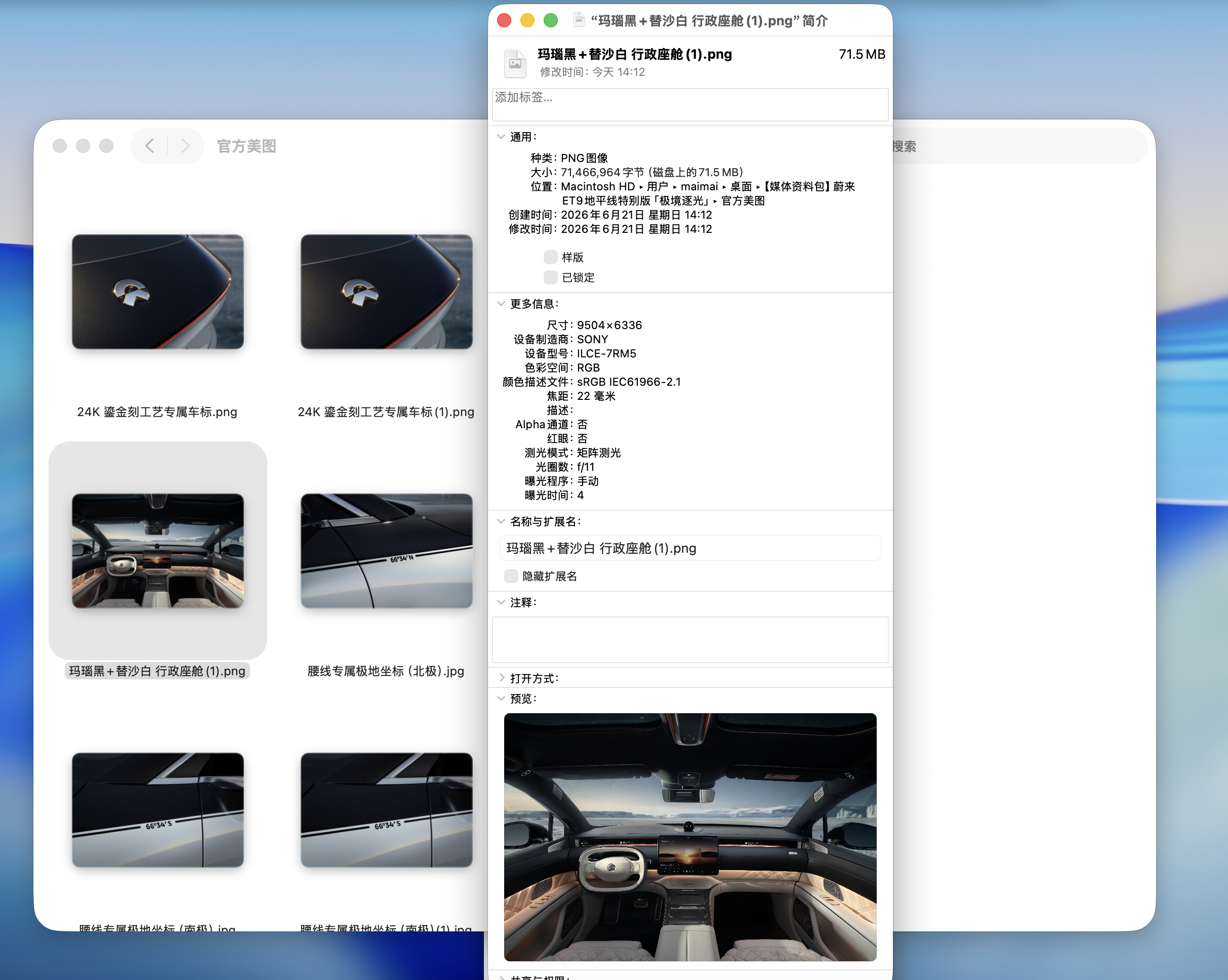This screenshot has height=980, width=1228.
Task: Click the 尺寸 value 9504×6336
Action: [609, 325]
